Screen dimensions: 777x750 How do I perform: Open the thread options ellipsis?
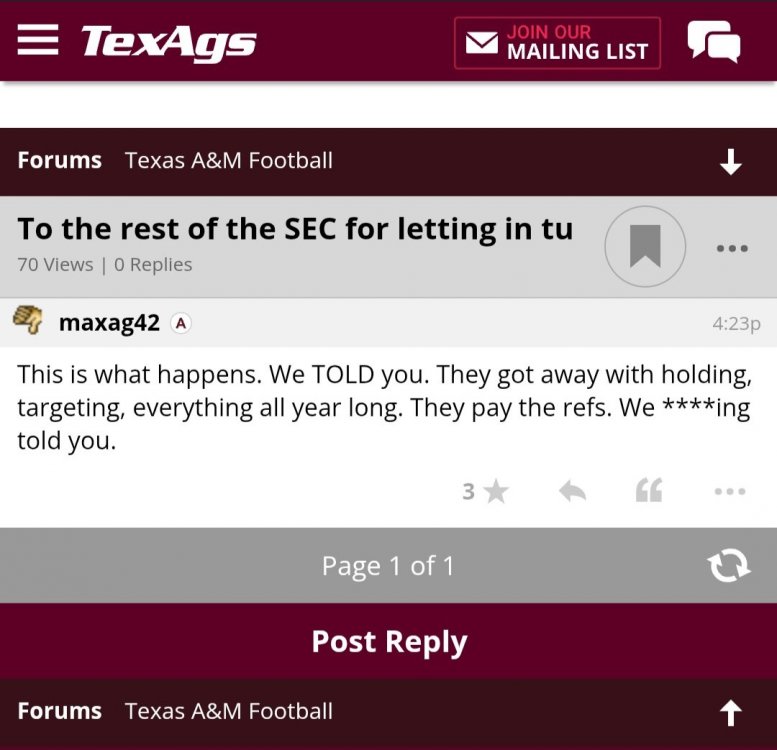pos(732,248)
